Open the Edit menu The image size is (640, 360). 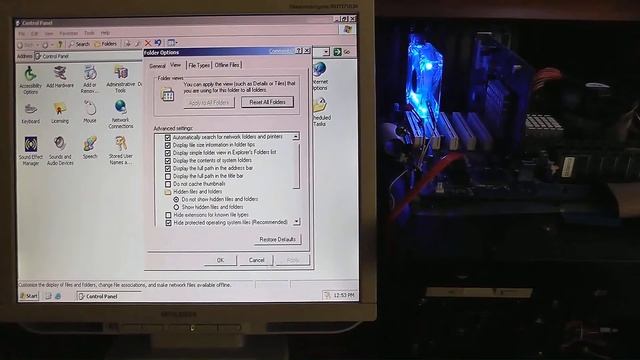(35, 33)
